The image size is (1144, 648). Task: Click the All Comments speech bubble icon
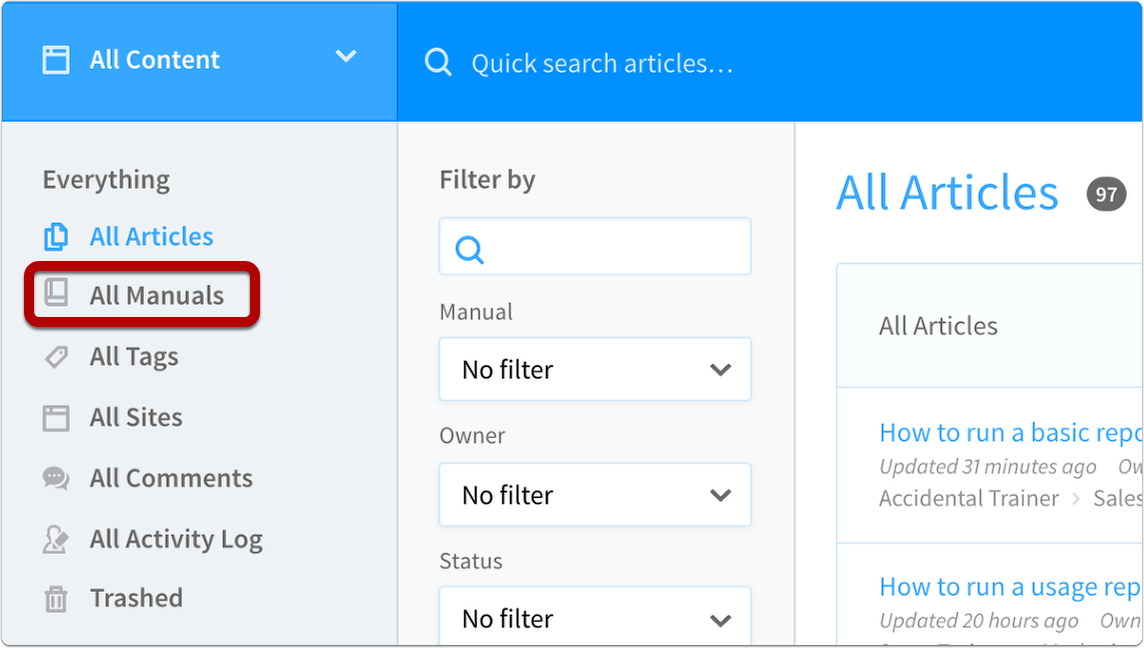(x=56, y=479)
